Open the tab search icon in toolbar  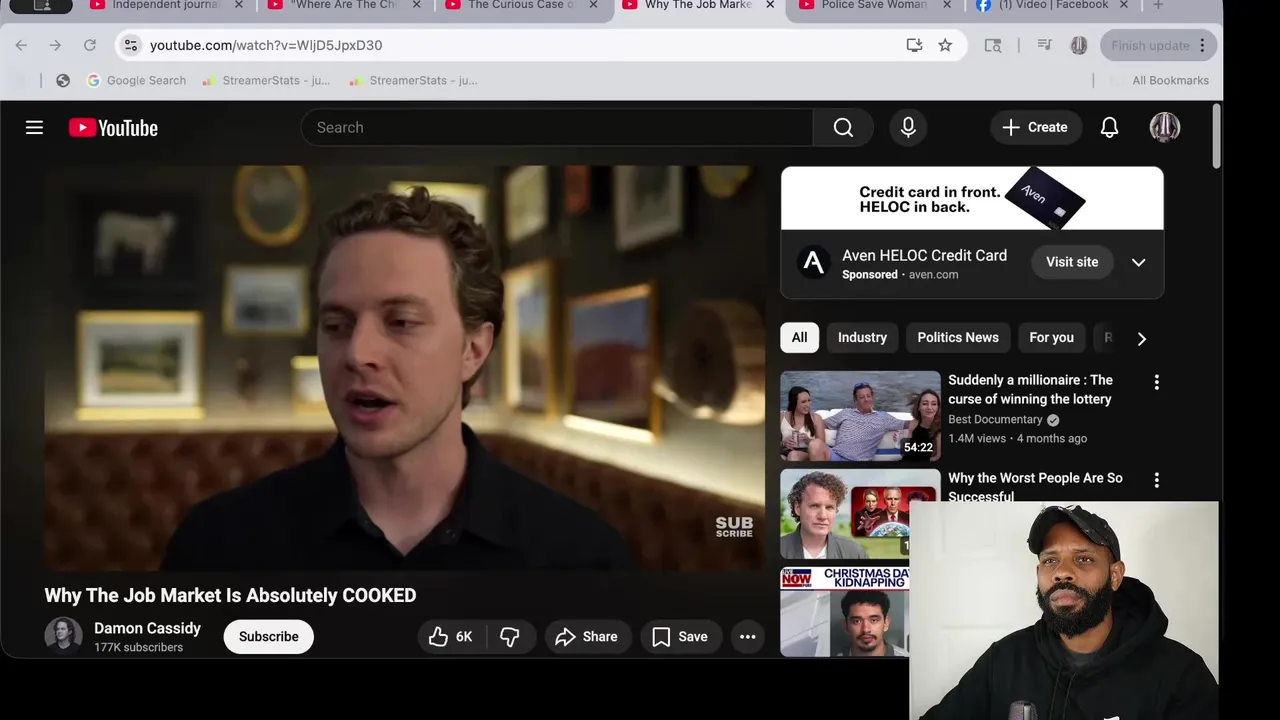coord(993,45)
